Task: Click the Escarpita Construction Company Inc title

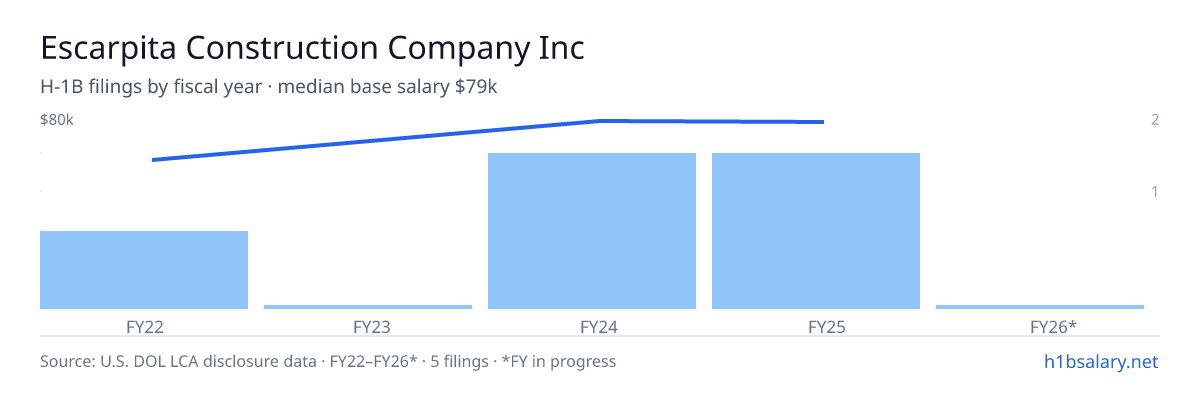Action: coord(312,47)
